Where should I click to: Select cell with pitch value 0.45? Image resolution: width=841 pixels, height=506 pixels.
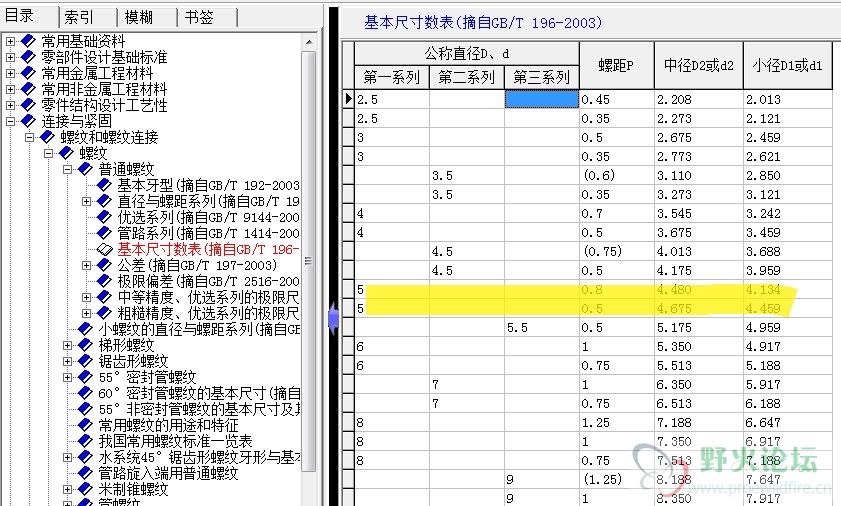[617, 99]
